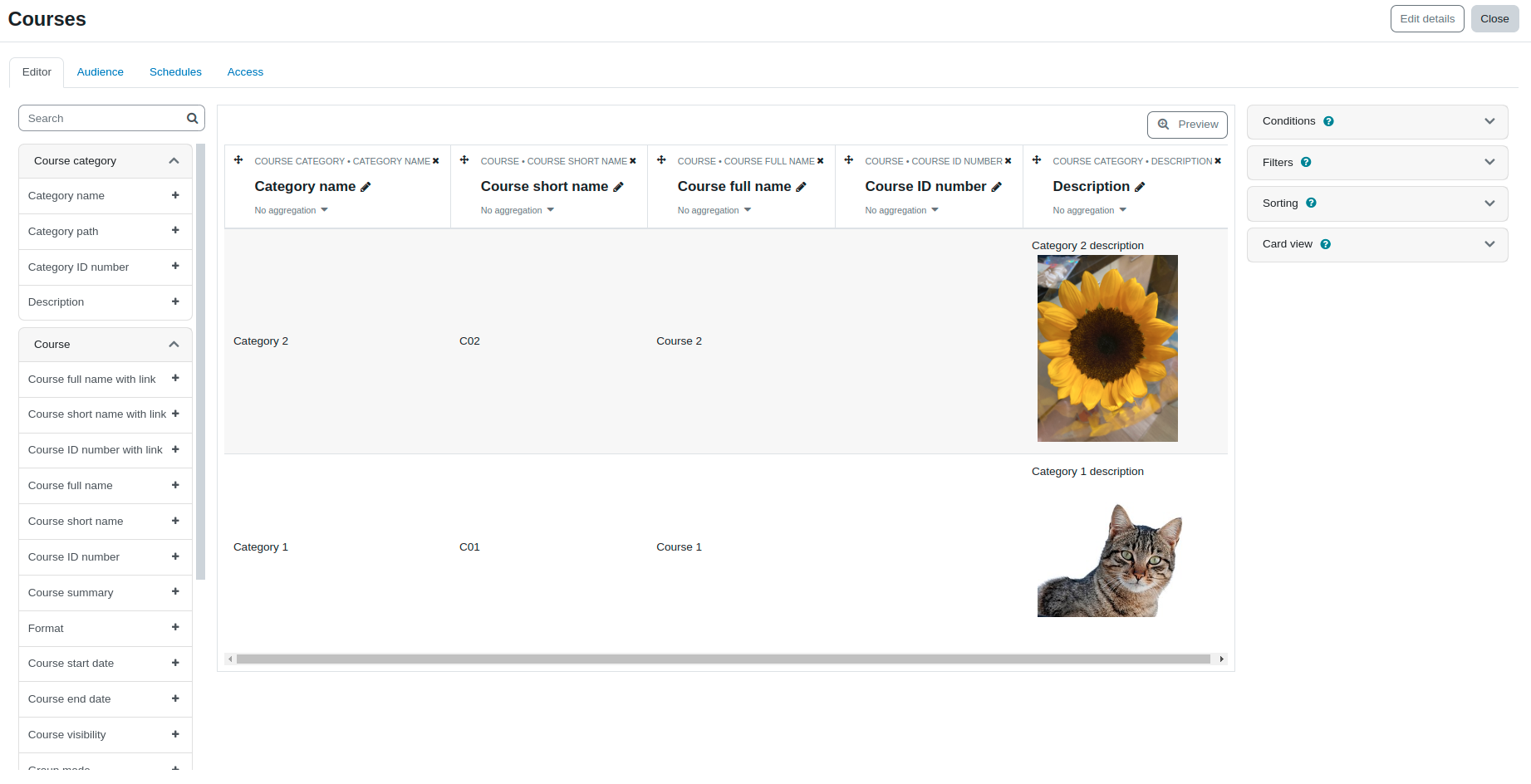Add the sidebar Course full name column with its plus icon
Image resolution: width=1531 pixels, height=784 pixels.
[175, 485]
